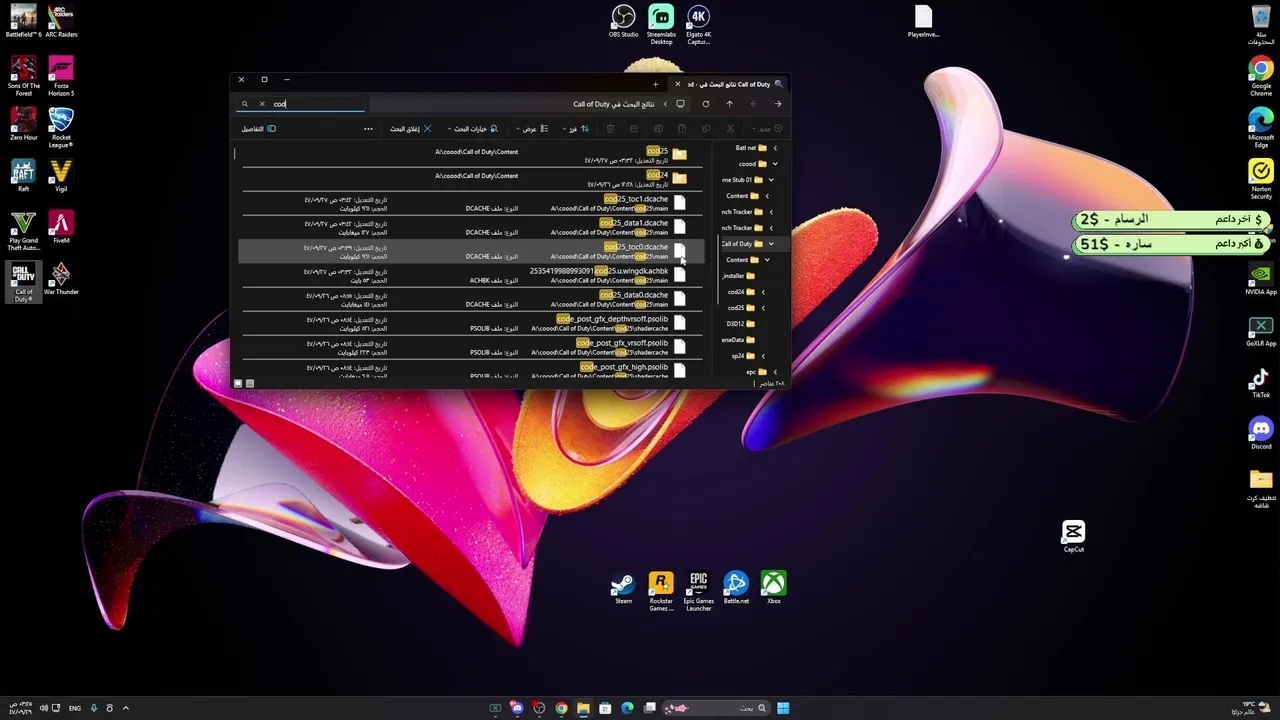Open the search options dropdown

[x=473, y=128]
